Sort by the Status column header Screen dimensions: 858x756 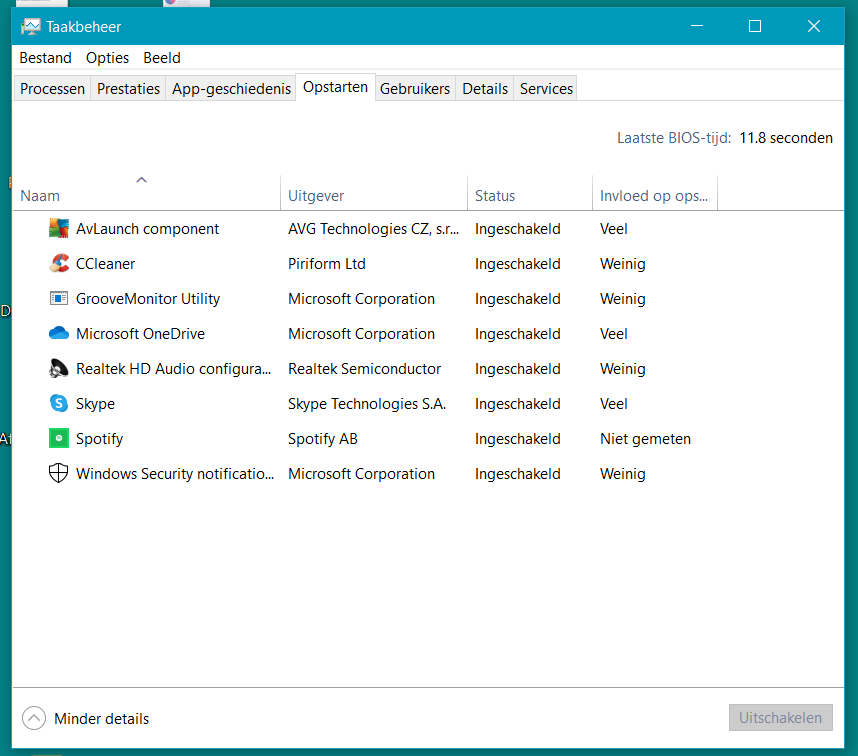495,196
